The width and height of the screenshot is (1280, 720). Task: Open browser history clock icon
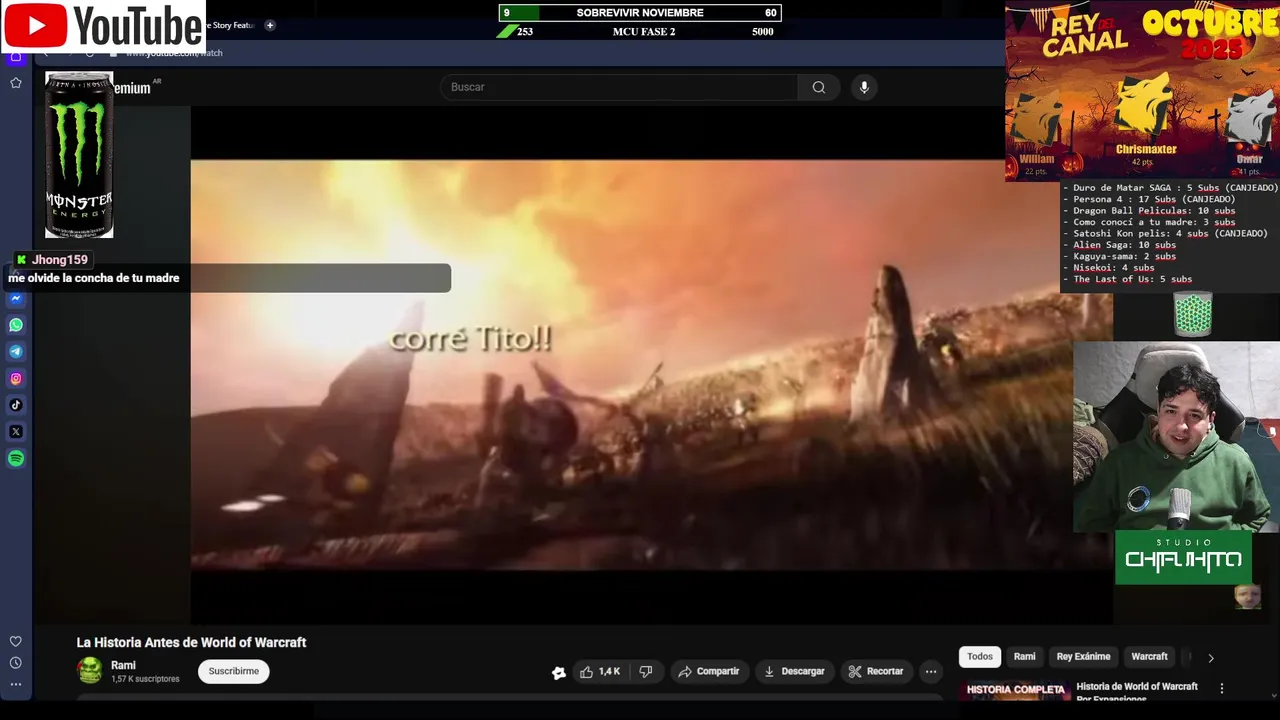pos(16,663)
